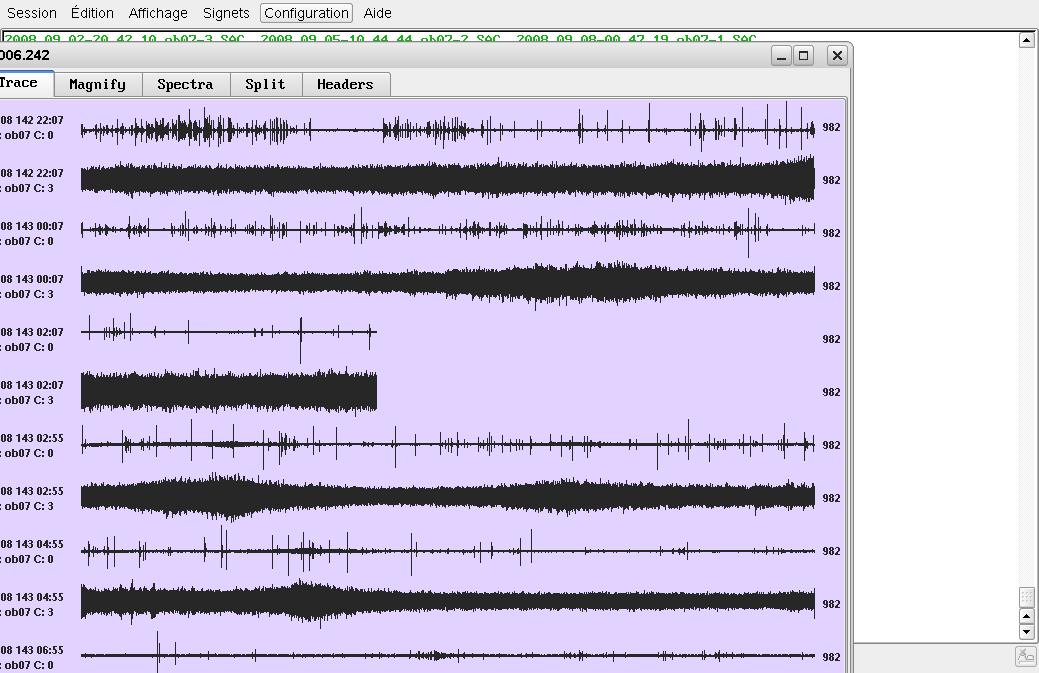The image size is (1039, 673).
Task: Select the Trace tab
Action: click(20, 83)
